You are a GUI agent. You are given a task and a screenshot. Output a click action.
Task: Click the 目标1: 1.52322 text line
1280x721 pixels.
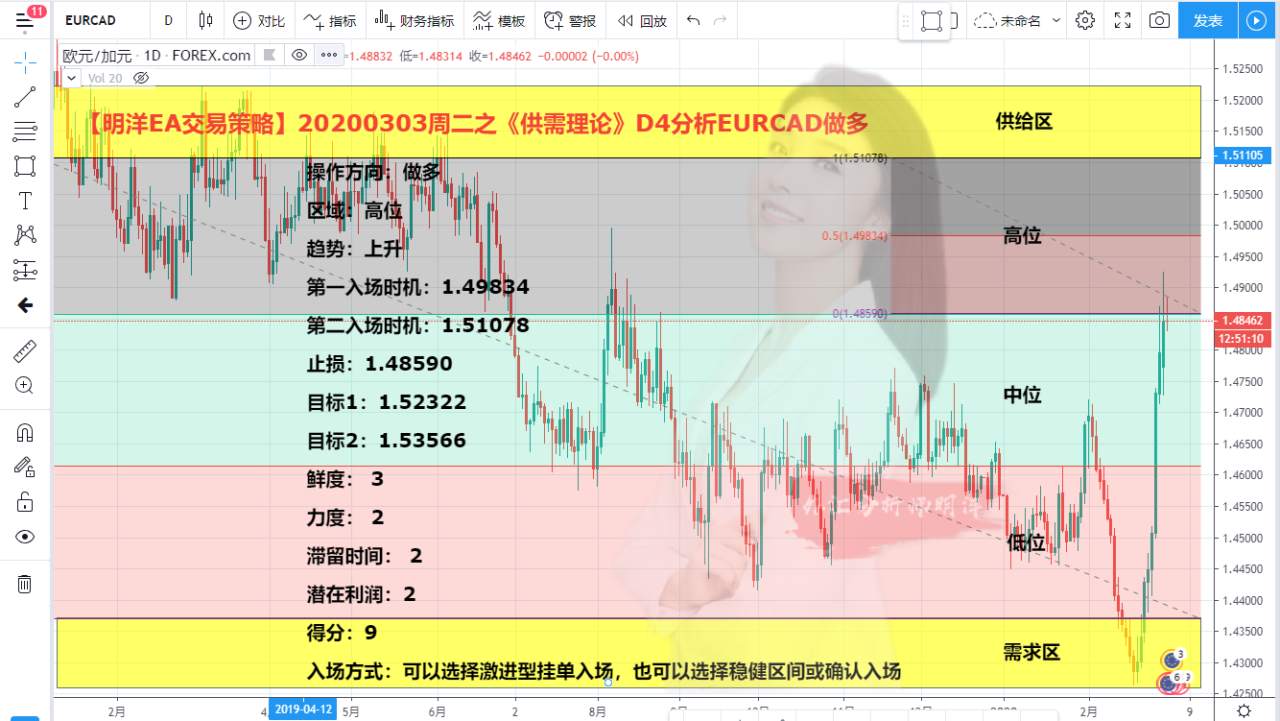click(x=386, y=402)
